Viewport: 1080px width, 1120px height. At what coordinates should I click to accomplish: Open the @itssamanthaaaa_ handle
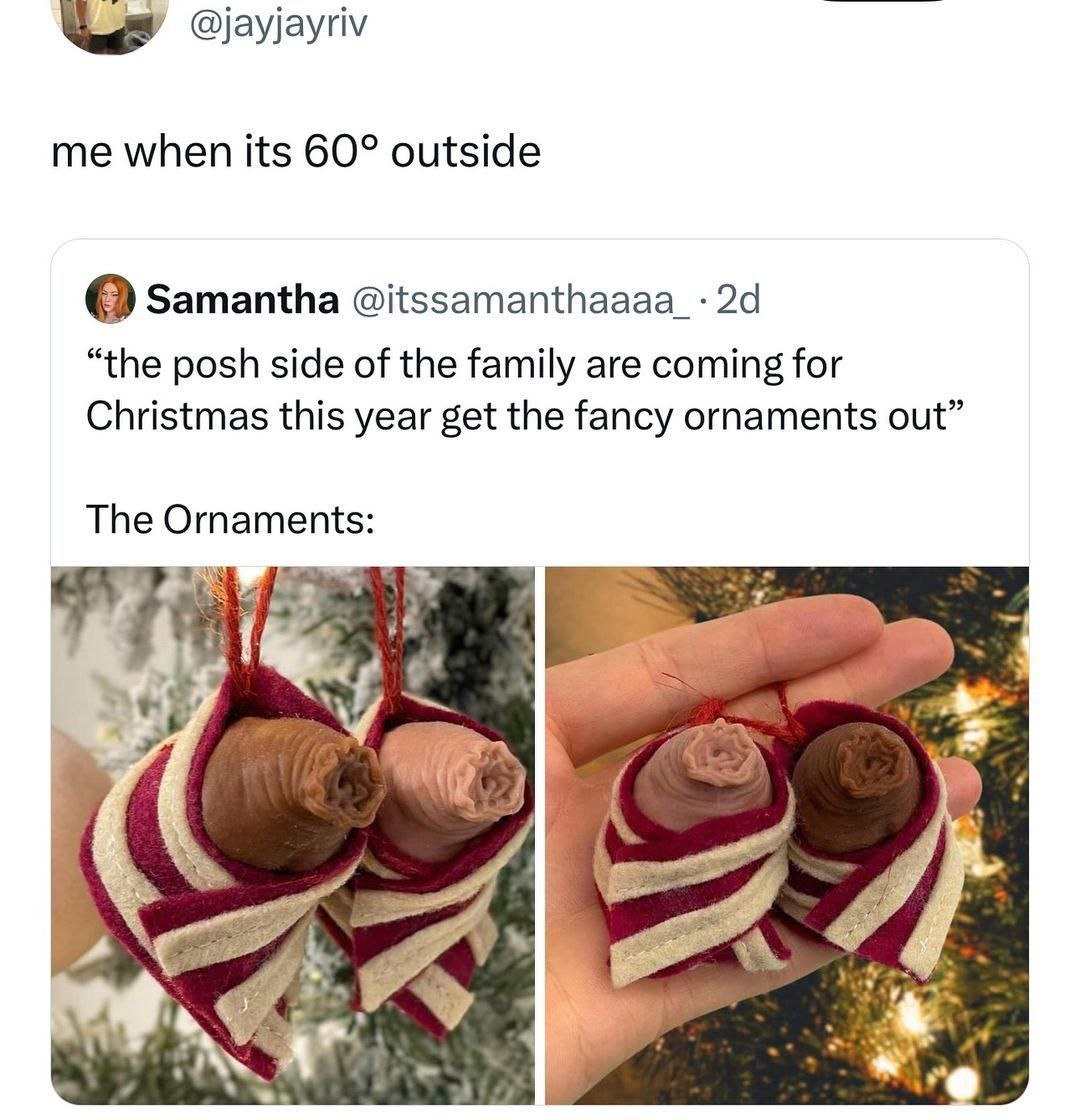point(521,300)
